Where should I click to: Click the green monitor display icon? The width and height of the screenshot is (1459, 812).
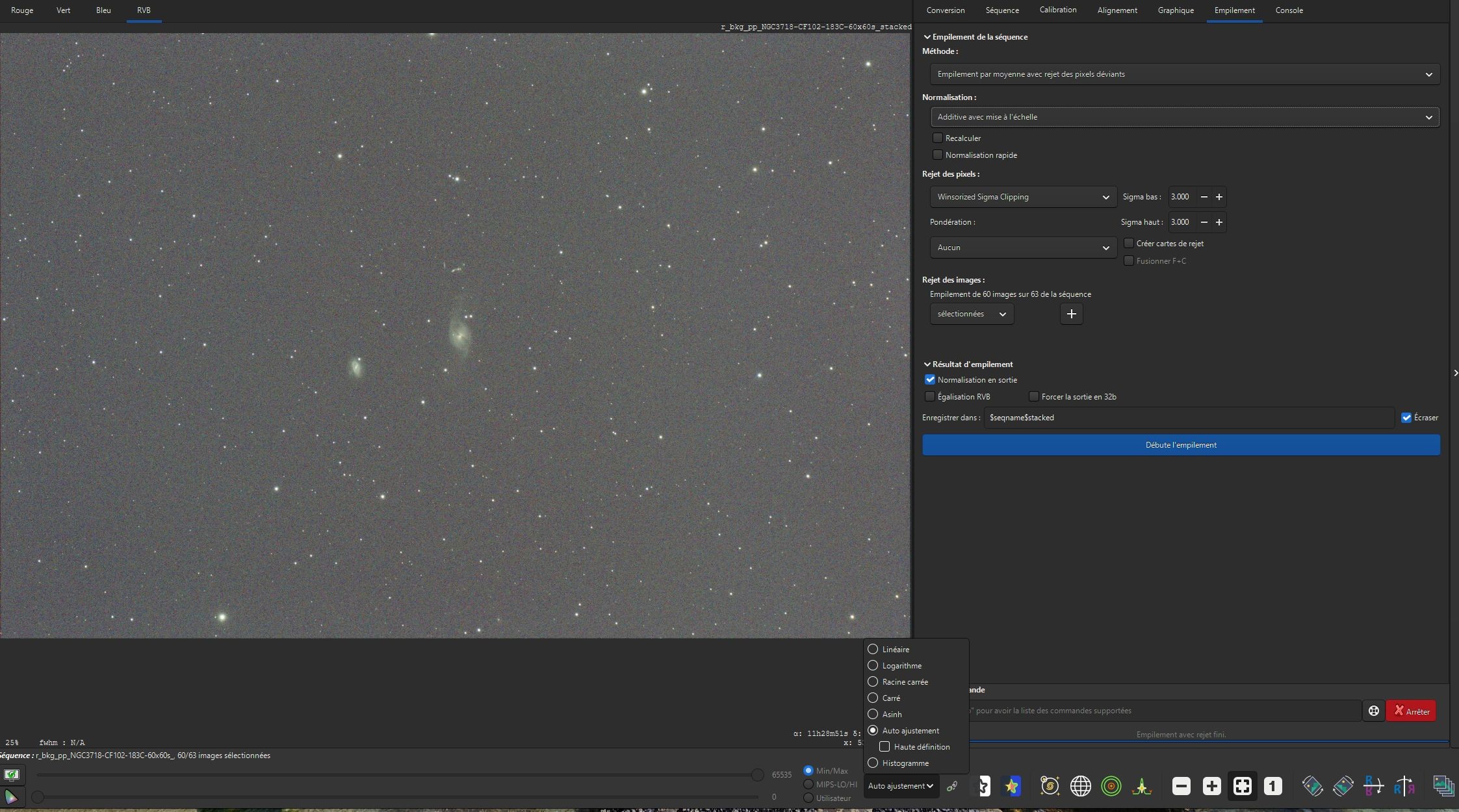tap(11, 774)
